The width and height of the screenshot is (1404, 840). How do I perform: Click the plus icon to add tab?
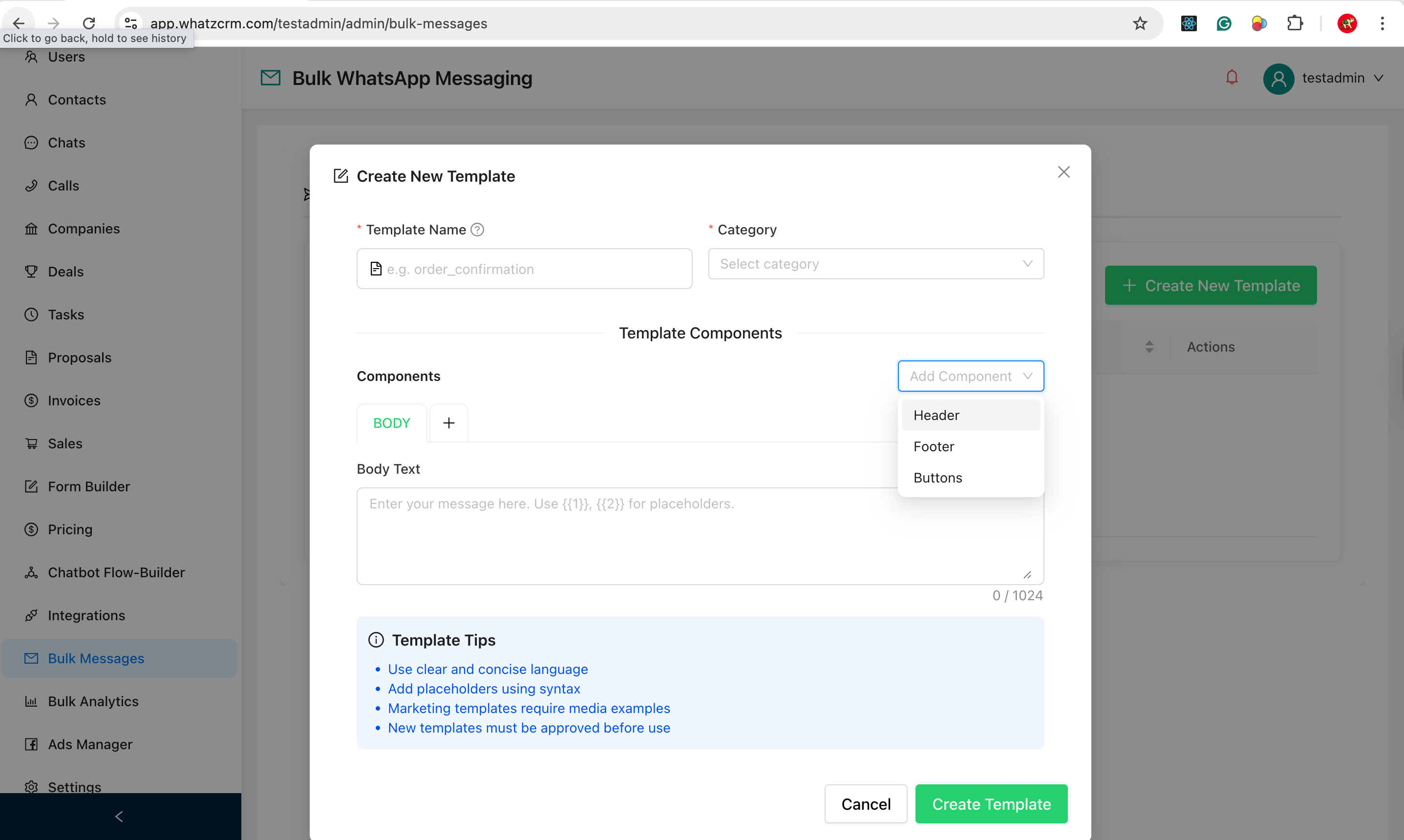click(x=448, y=423)
